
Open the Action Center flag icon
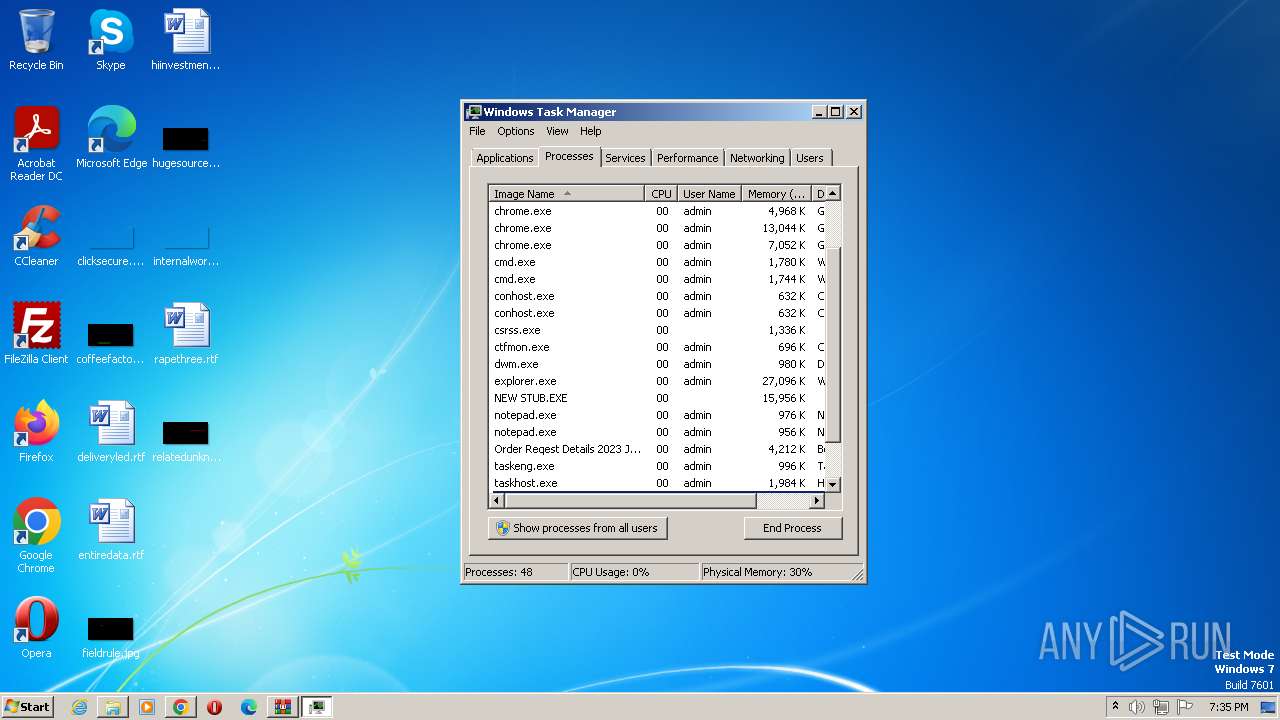point(1185,707)
